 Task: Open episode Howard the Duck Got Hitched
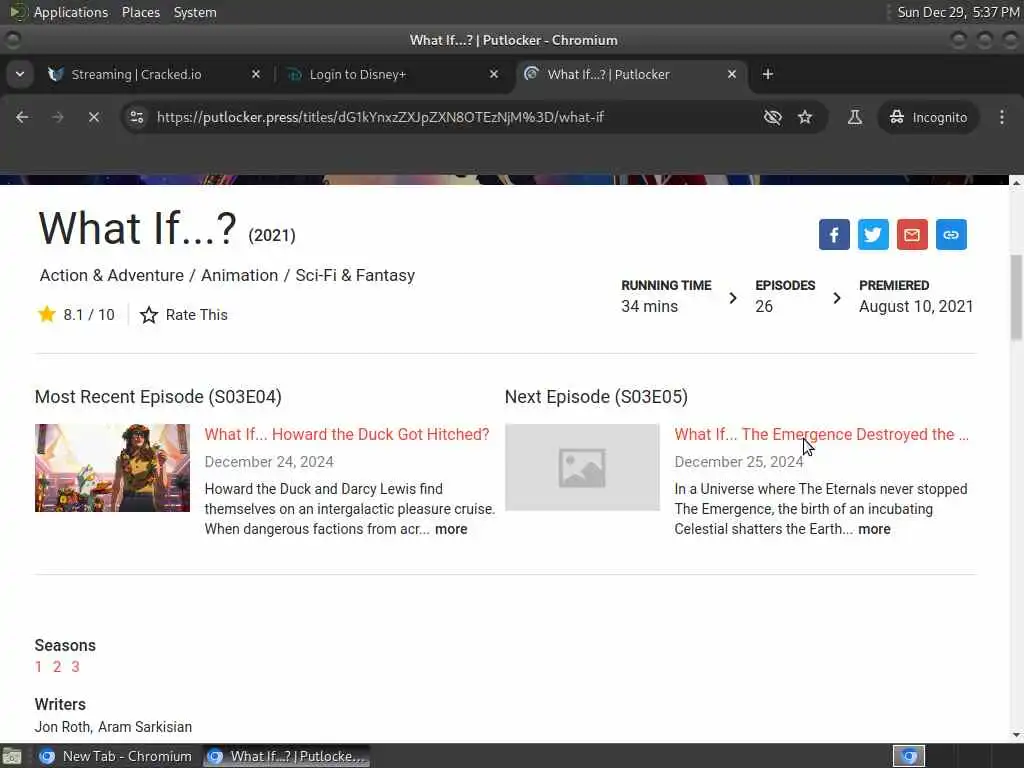pos(347,434)
